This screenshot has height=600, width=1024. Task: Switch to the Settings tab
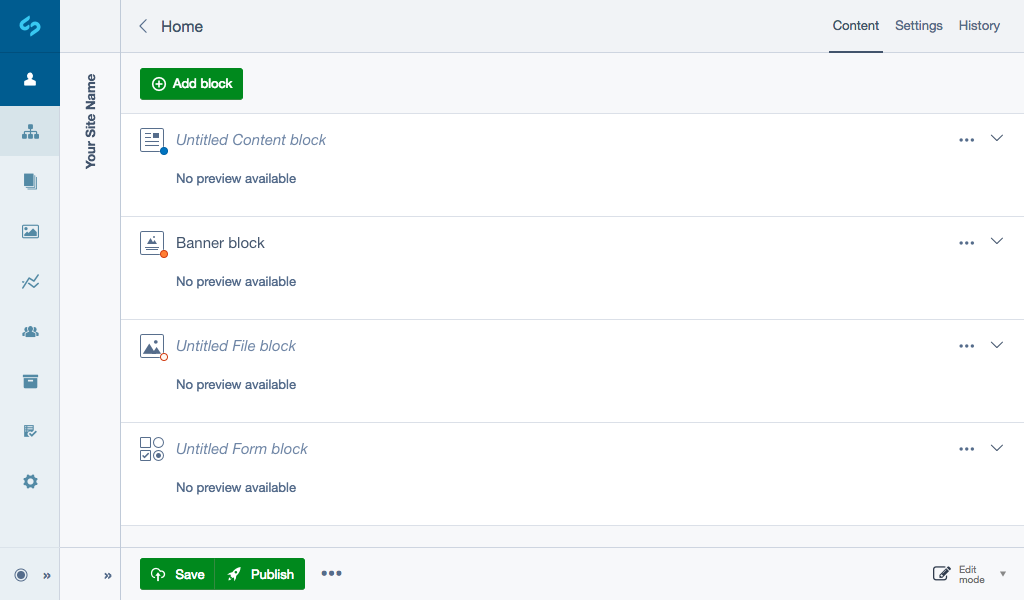click(918, 26)
